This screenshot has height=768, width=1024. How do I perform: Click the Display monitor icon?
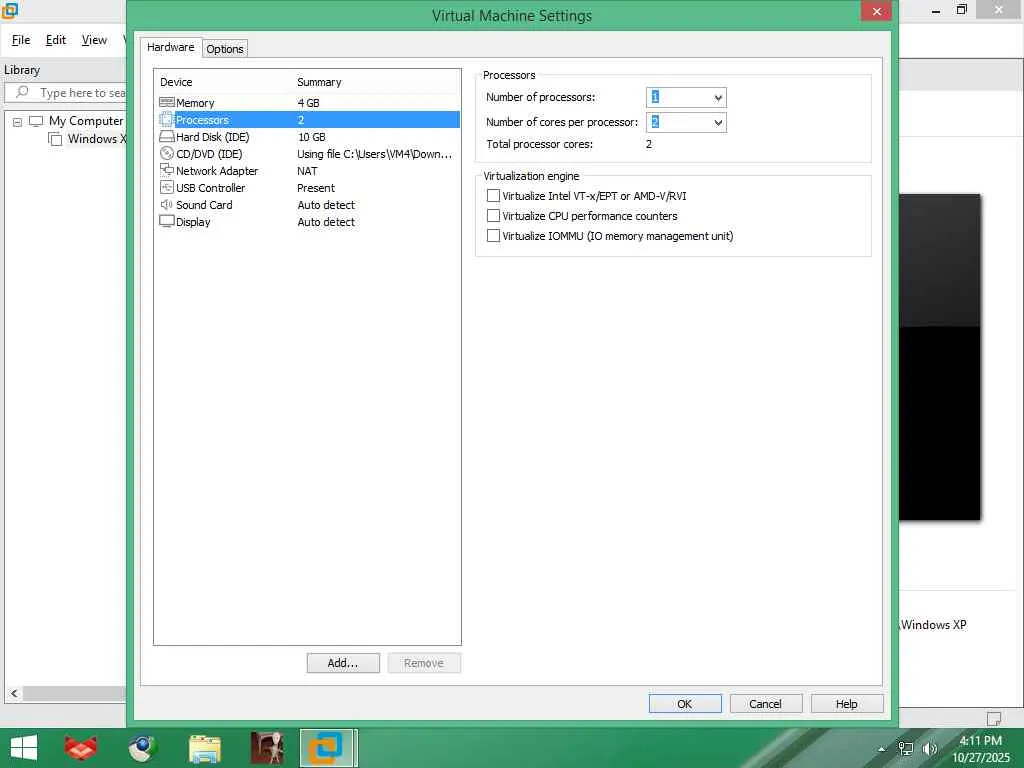pos(167,221)
